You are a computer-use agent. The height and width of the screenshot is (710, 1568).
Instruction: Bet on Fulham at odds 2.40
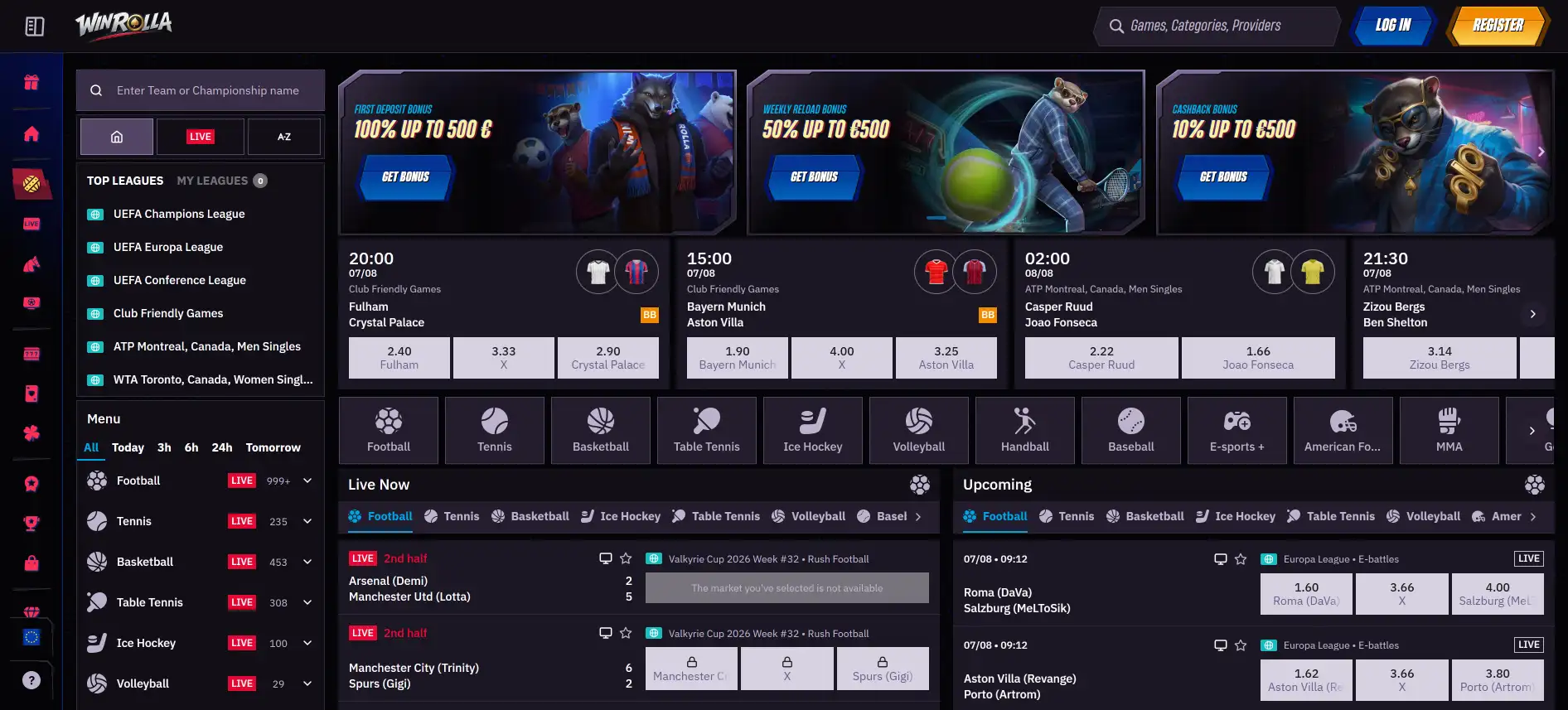pos(399,358)
